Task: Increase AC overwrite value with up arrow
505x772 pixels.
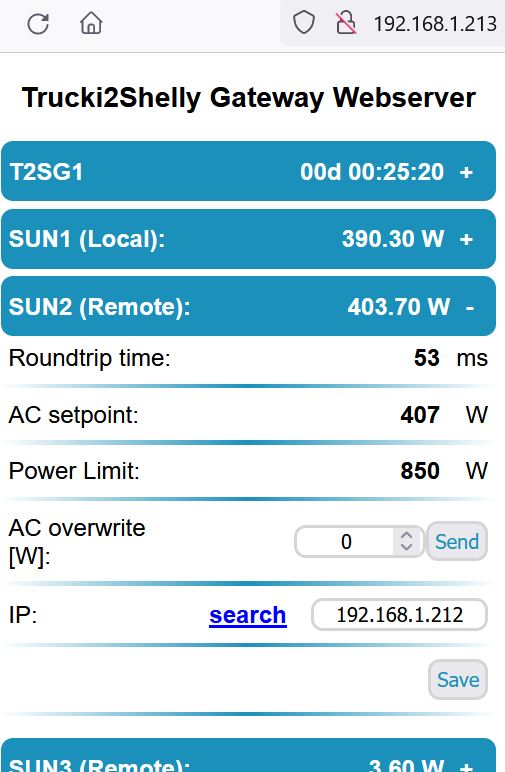Action: (x=406, y=536)
